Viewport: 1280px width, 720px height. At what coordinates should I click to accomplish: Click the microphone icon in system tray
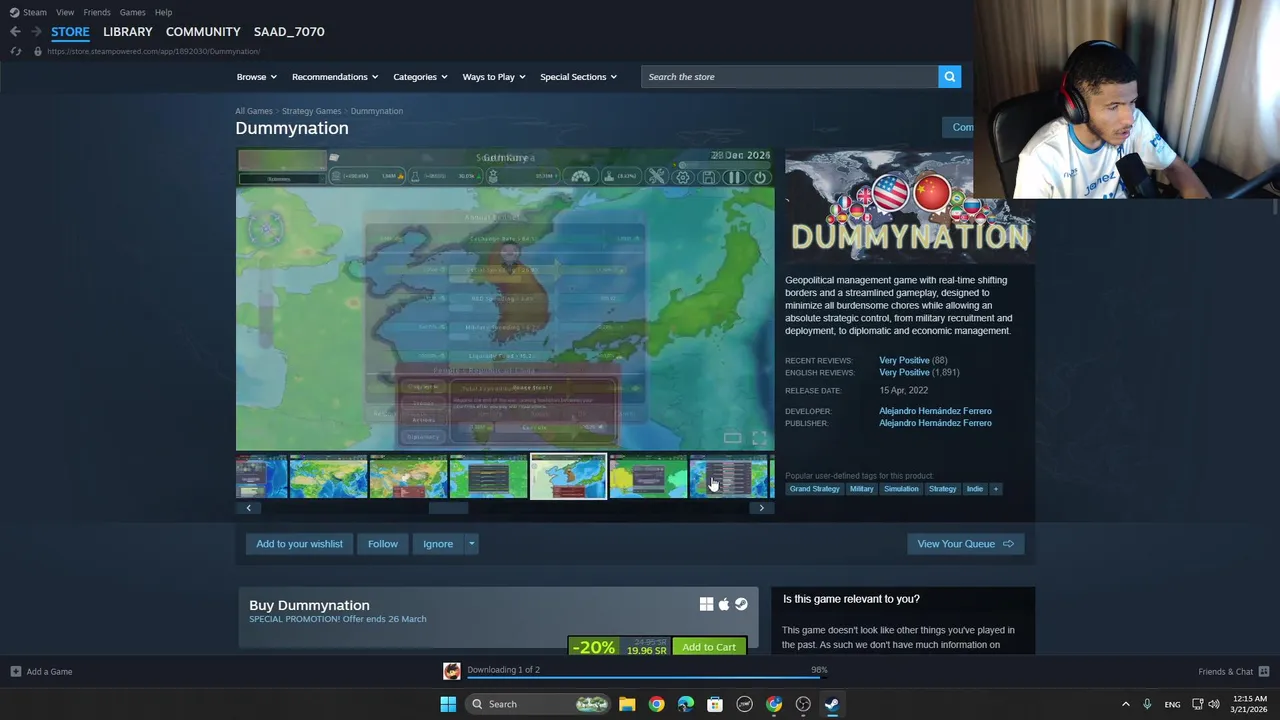[1147, 704]
